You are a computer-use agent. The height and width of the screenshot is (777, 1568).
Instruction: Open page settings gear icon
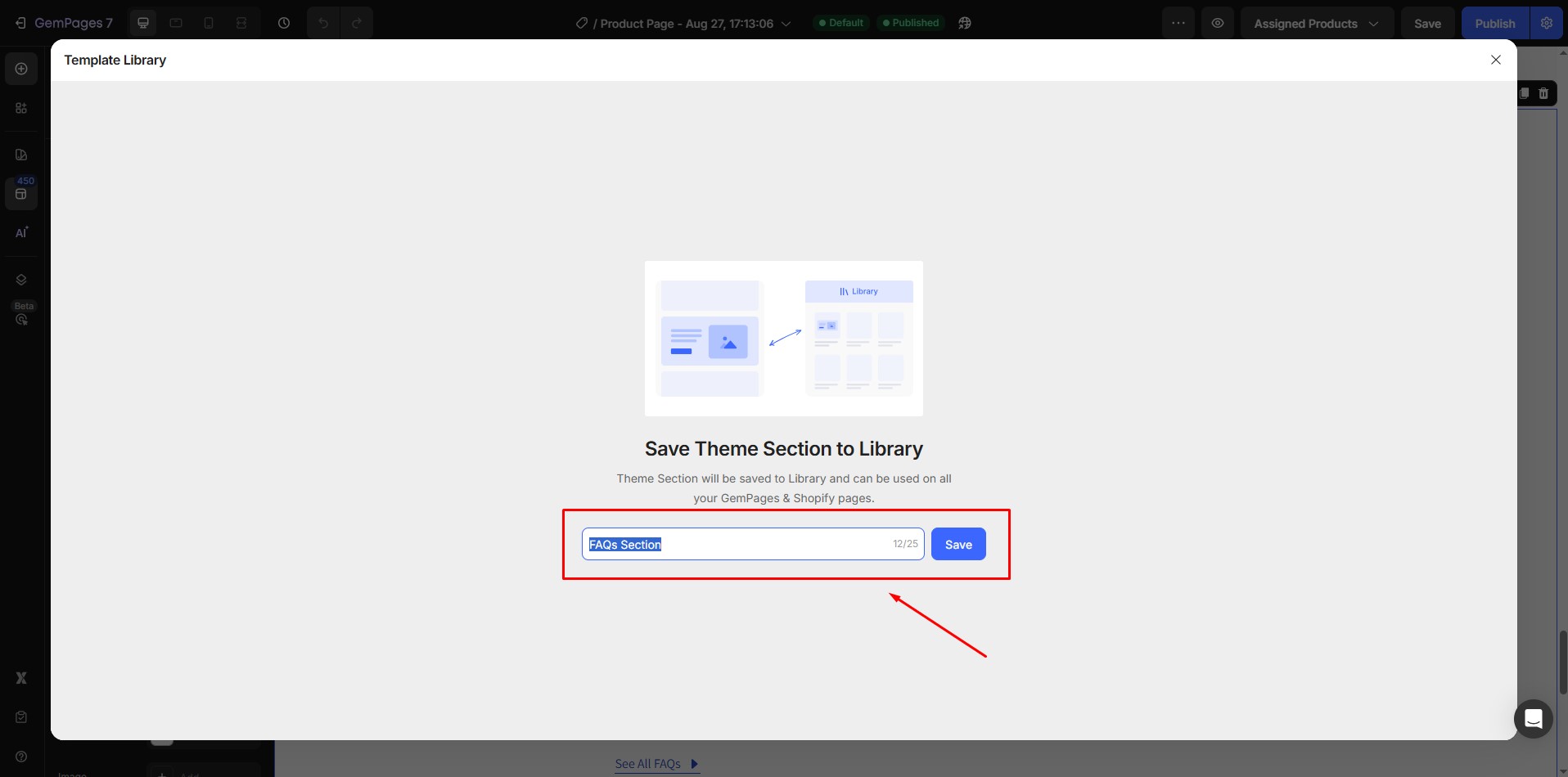(1546, 23)
